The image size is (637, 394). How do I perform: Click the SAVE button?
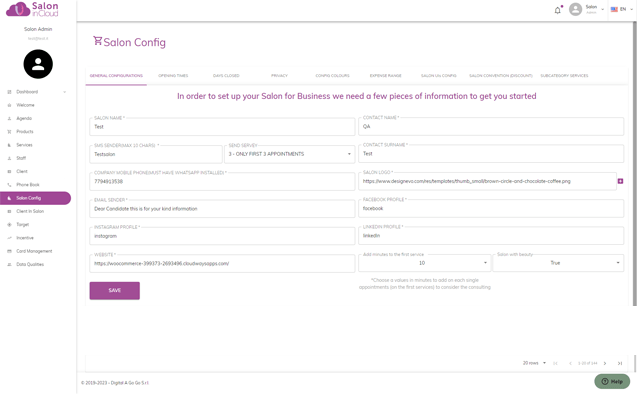click(115, 291)
